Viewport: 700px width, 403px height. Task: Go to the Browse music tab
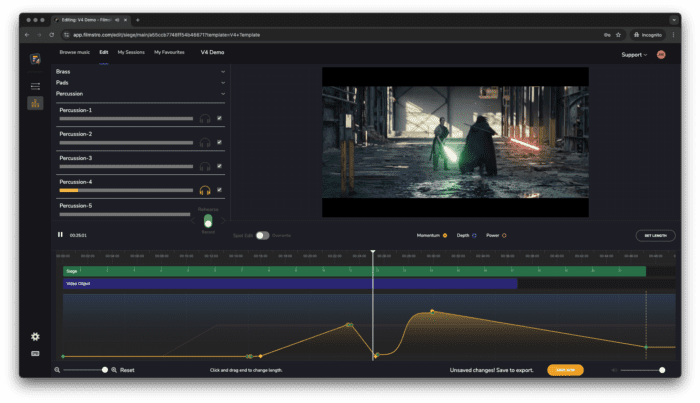pyautogui.click(x=75, y=51)
